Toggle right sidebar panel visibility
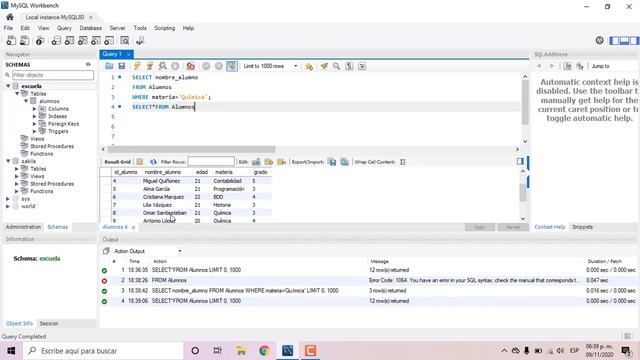The image size is (640, 360). (634, 40)
